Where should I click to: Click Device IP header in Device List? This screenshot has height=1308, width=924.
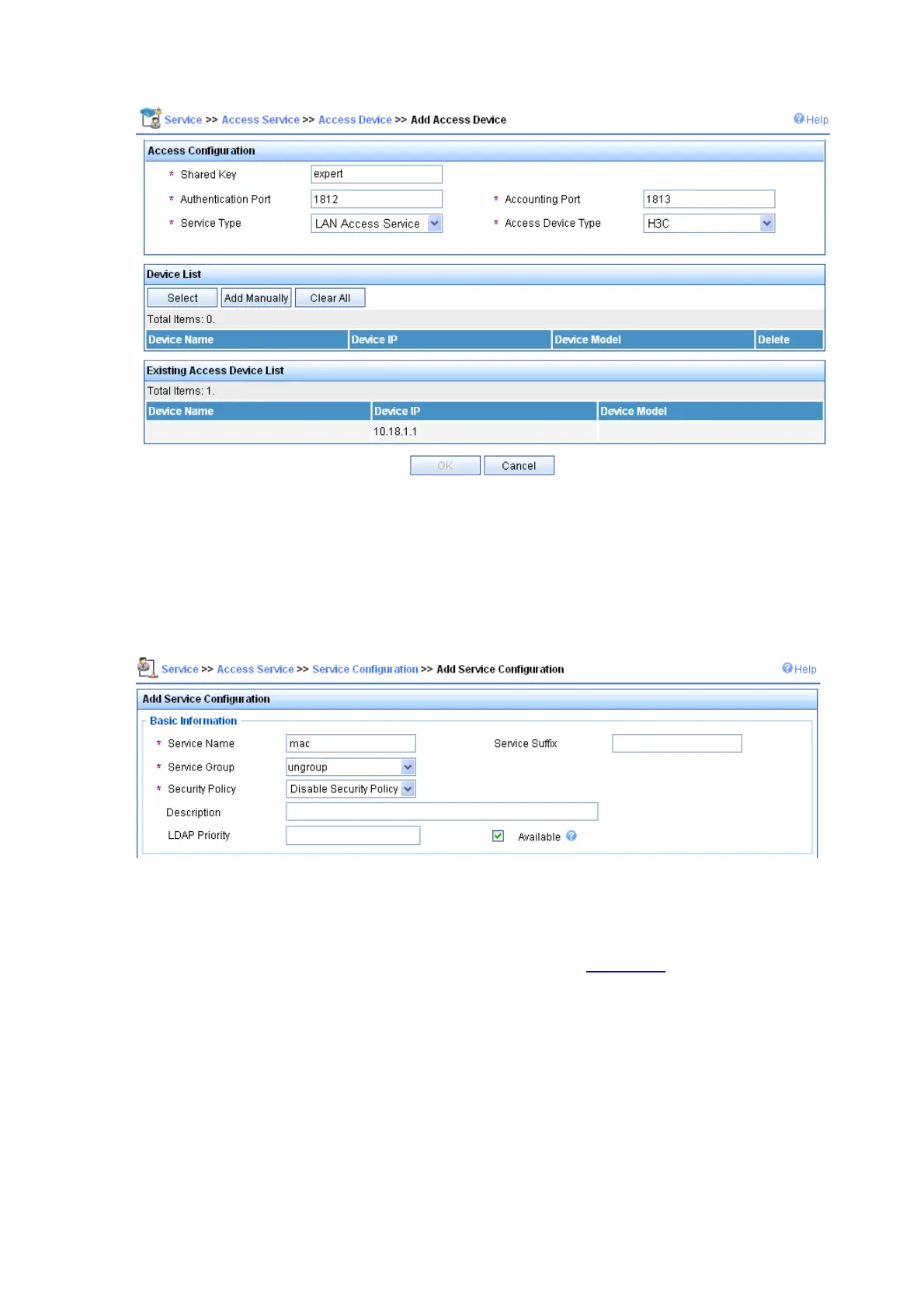coord(450,339)
